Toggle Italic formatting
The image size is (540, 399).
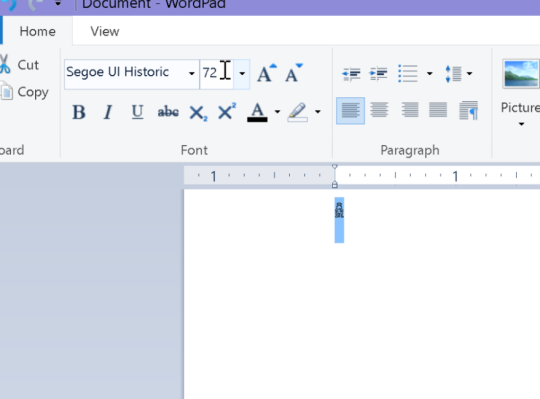108,112
